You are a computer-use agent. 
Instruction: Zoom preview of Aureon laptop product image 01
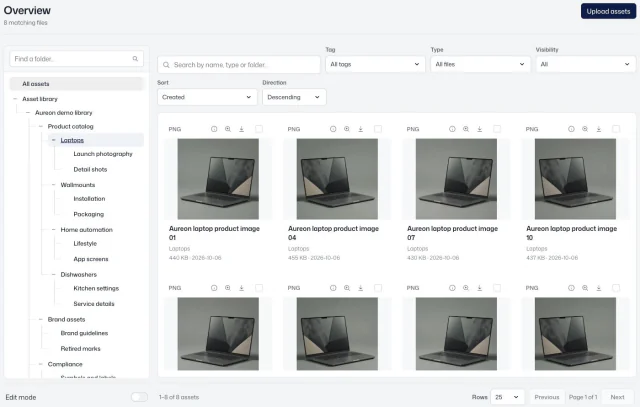(228, 129)
